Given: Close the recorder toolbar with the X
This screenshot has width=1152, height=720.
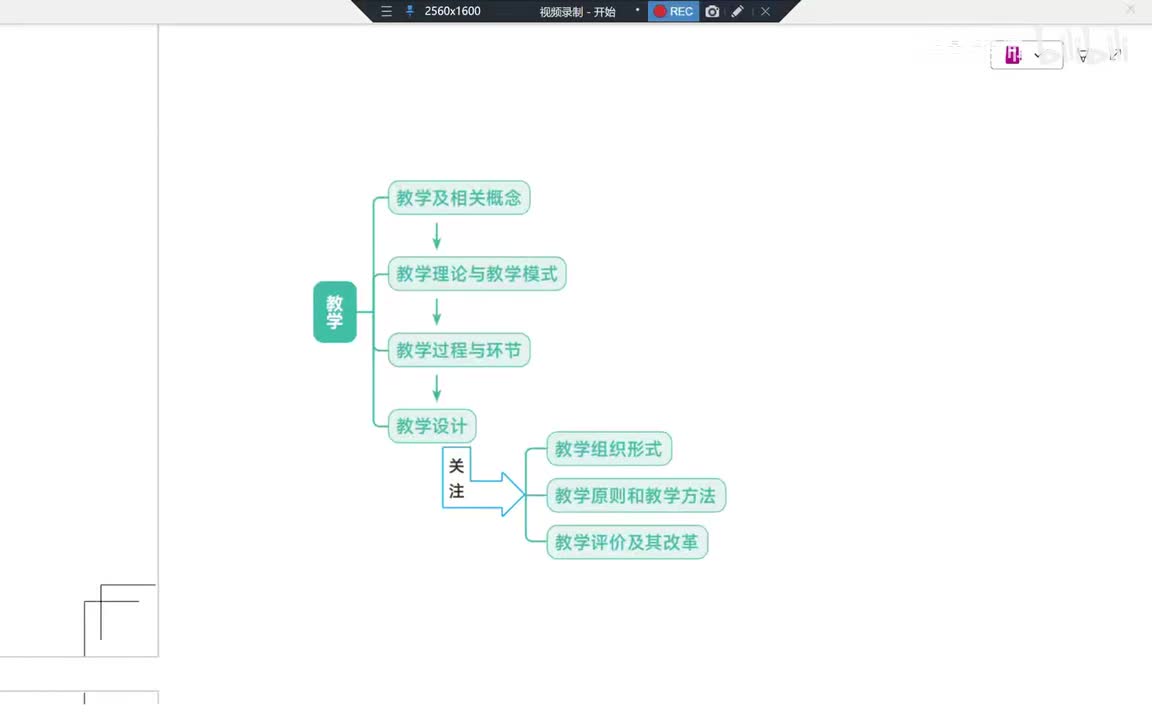Looking at the screenshot, I should [766, 11].
